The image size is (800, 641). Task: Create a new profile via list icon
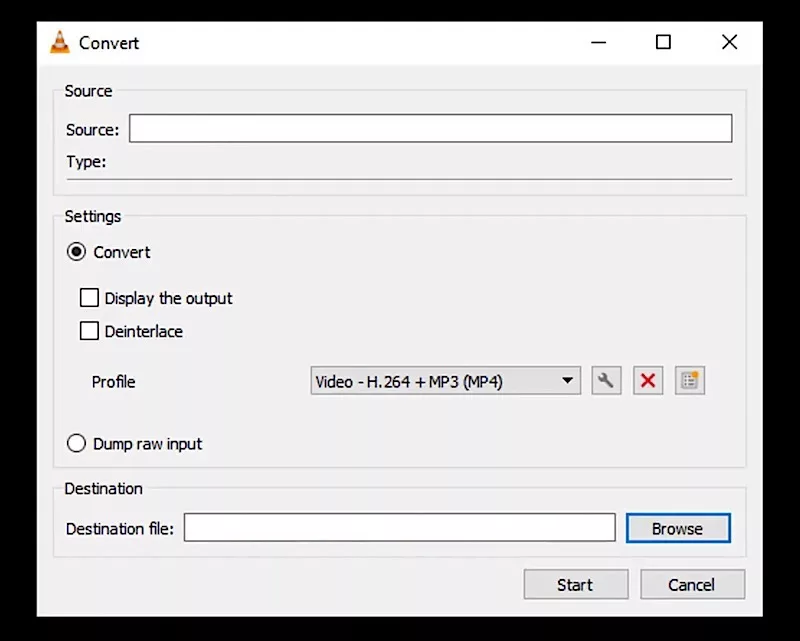(690, 381)
